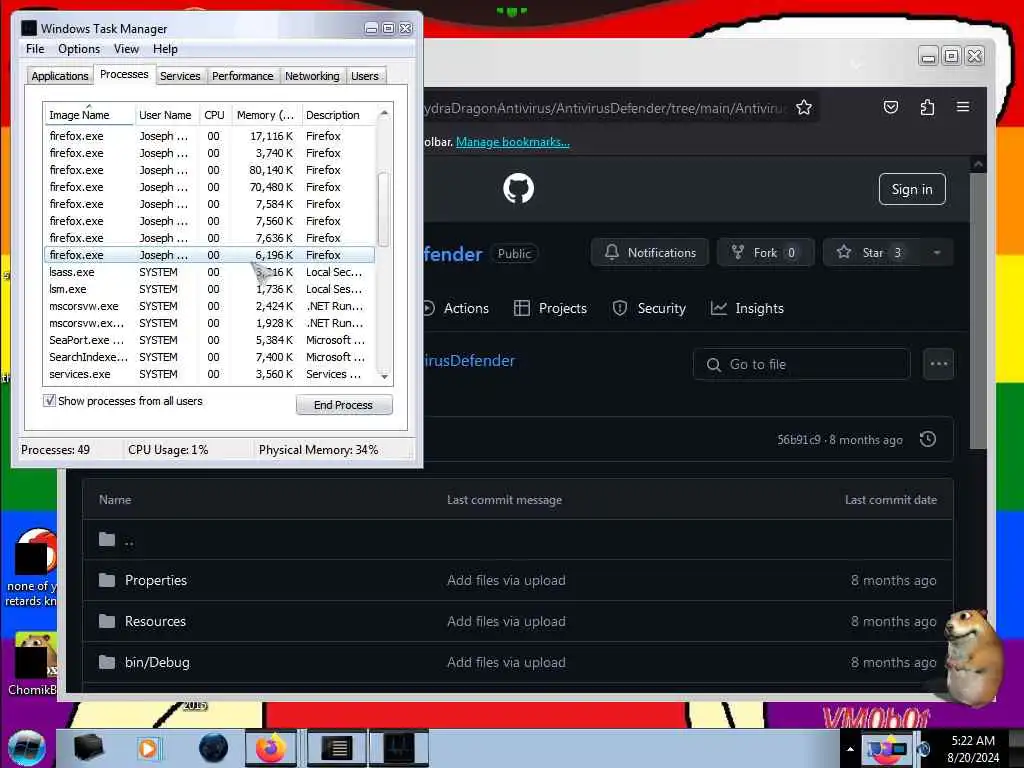The height and width of the screenshot is (768, 1024).
Task: Open the media player taskbar icon
Action: tap(148, 748)
